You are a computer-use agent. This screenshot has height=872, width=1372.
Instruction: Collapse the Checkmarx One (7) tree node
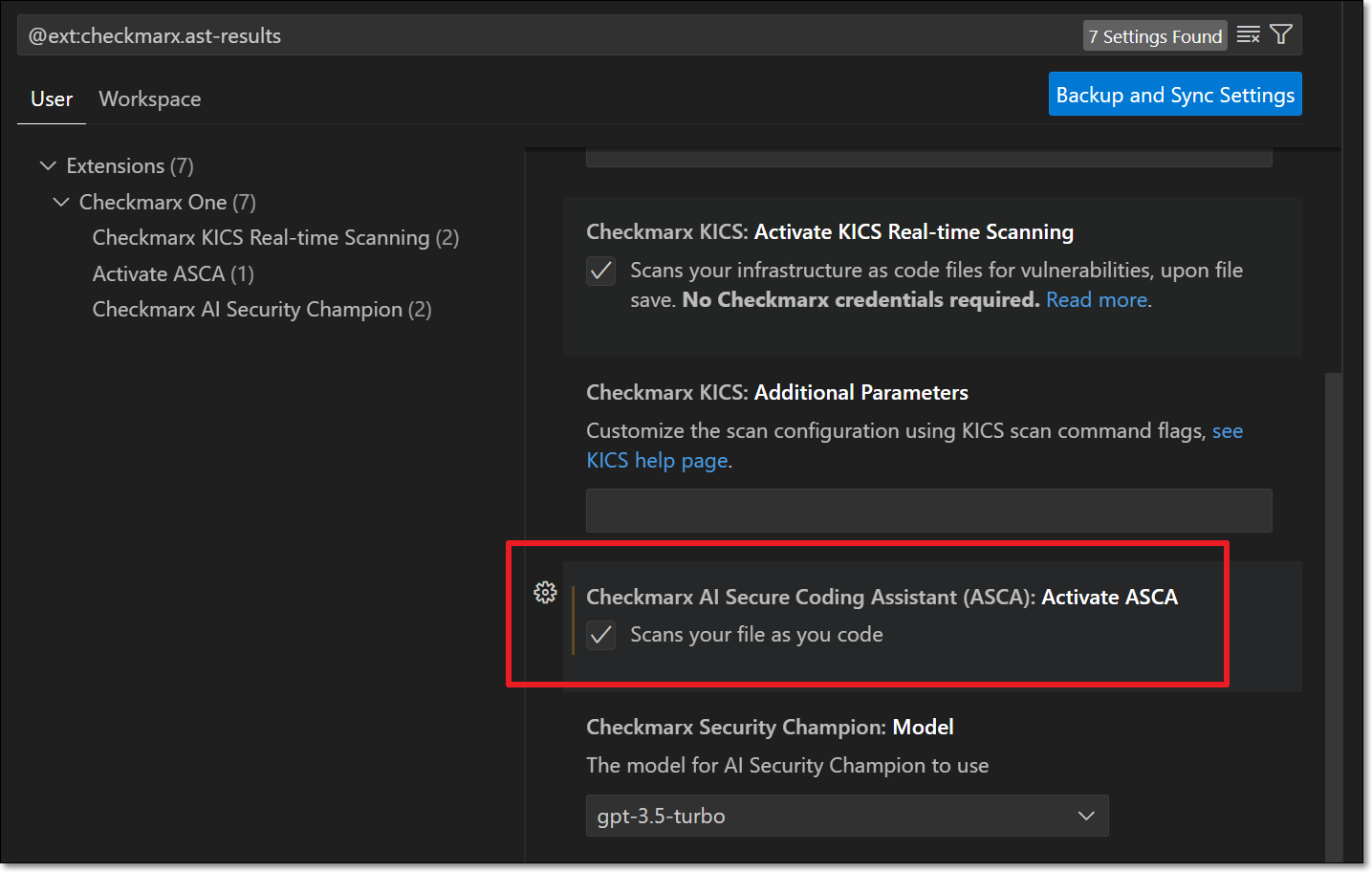pyautogui.click(x=61, y=203)
